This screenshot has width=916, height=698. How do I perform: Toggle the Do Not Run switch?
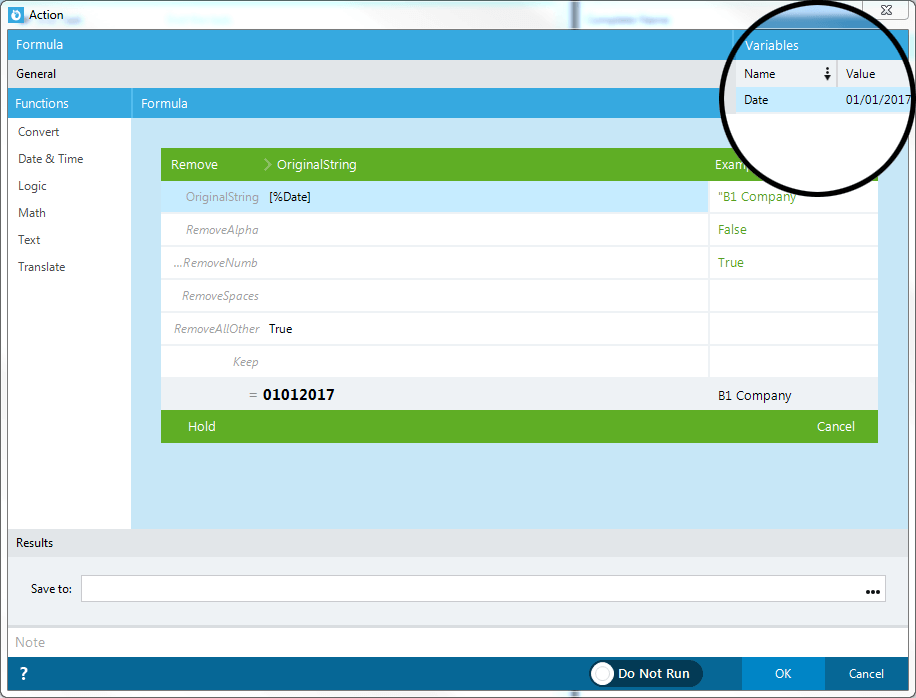click(647, 673)
